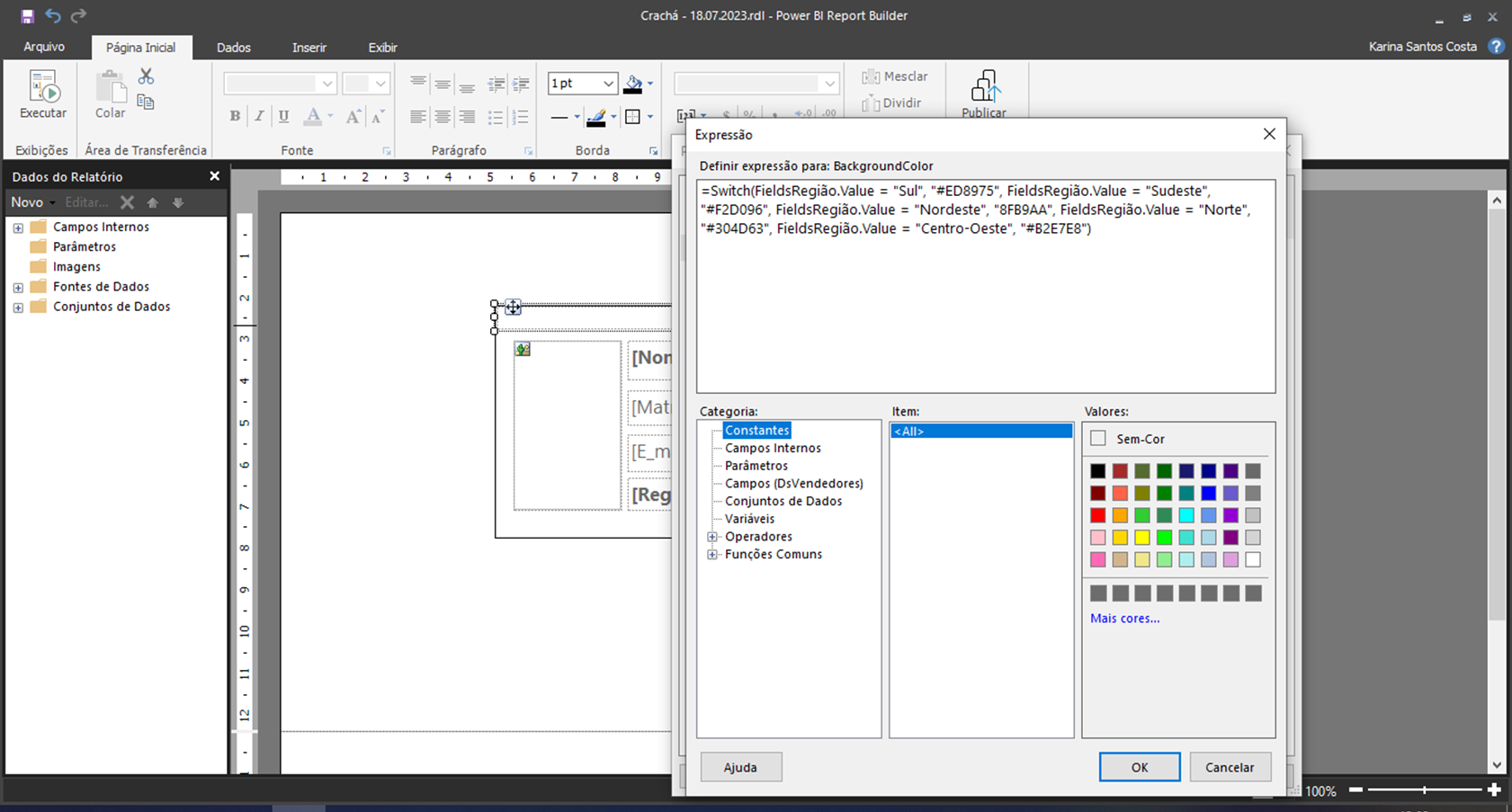The width and height of the screenshot is (1512, 812).
Task: Click the help question mark icon
Action: [x=1497, y=46]
